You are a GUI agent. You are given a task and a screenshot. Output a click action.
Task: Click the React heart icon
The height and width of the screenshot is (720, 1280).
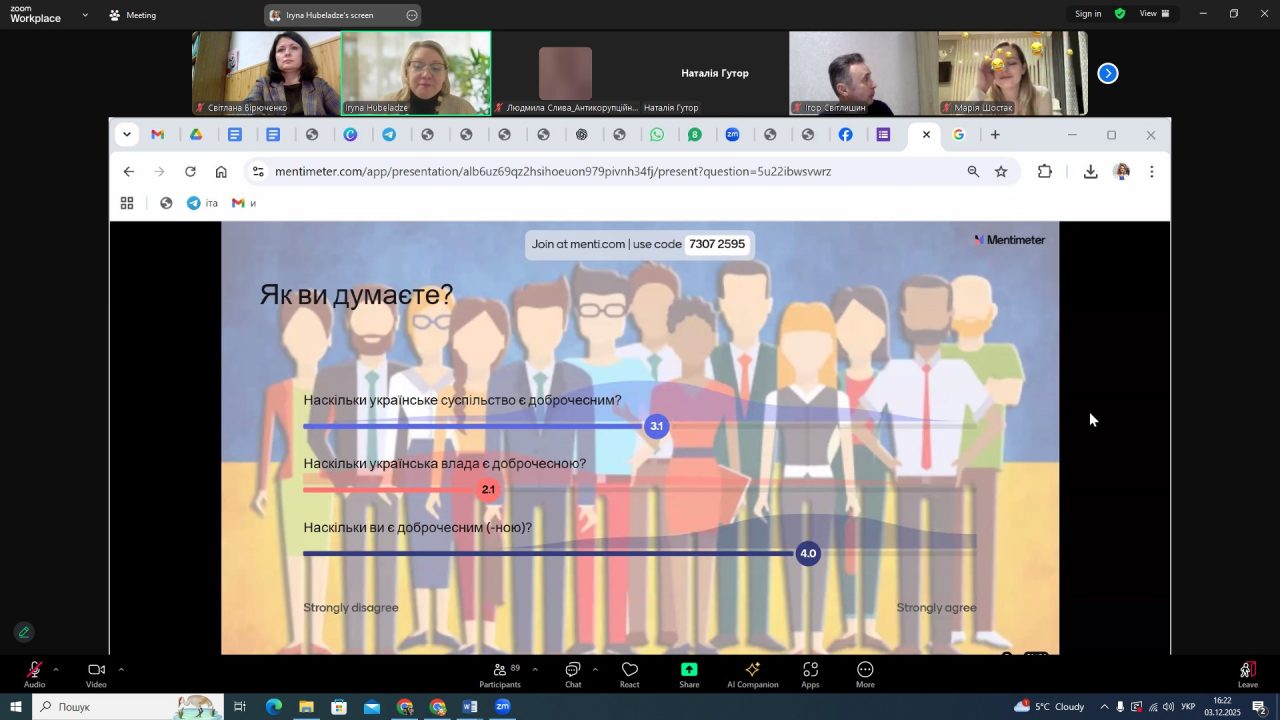coord(629,671)
